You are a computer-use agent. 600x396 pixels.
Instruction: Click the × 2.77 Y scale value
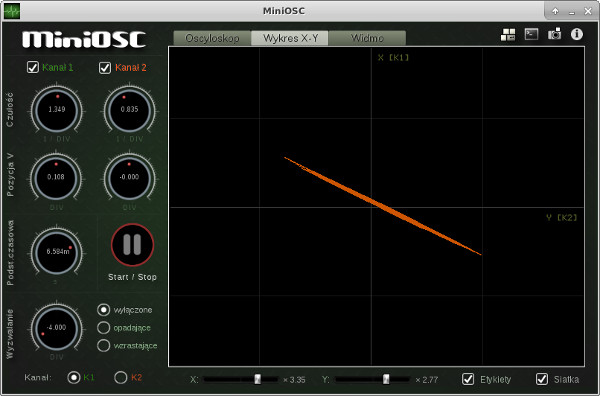426,380
